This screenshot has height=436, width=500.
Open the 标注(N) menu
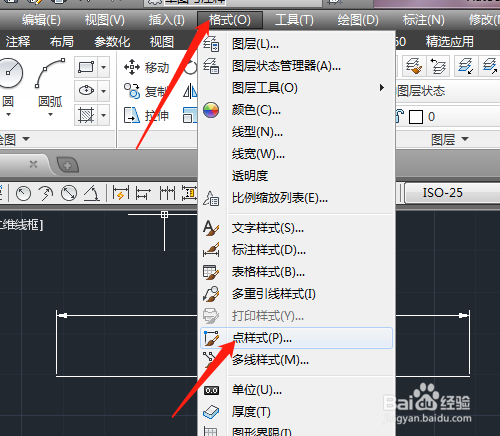pyautogui.click(x=424, y=20)
